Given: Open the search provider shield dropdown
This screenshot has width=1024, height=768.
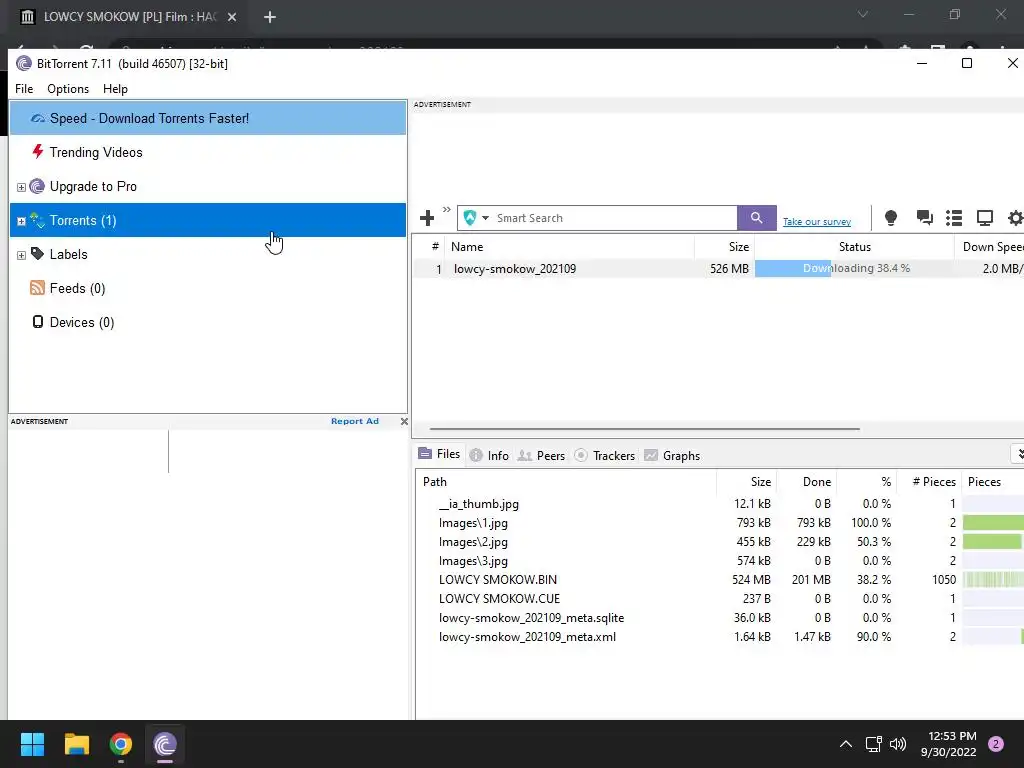Looking at the screenshot, I should point(475,218).
